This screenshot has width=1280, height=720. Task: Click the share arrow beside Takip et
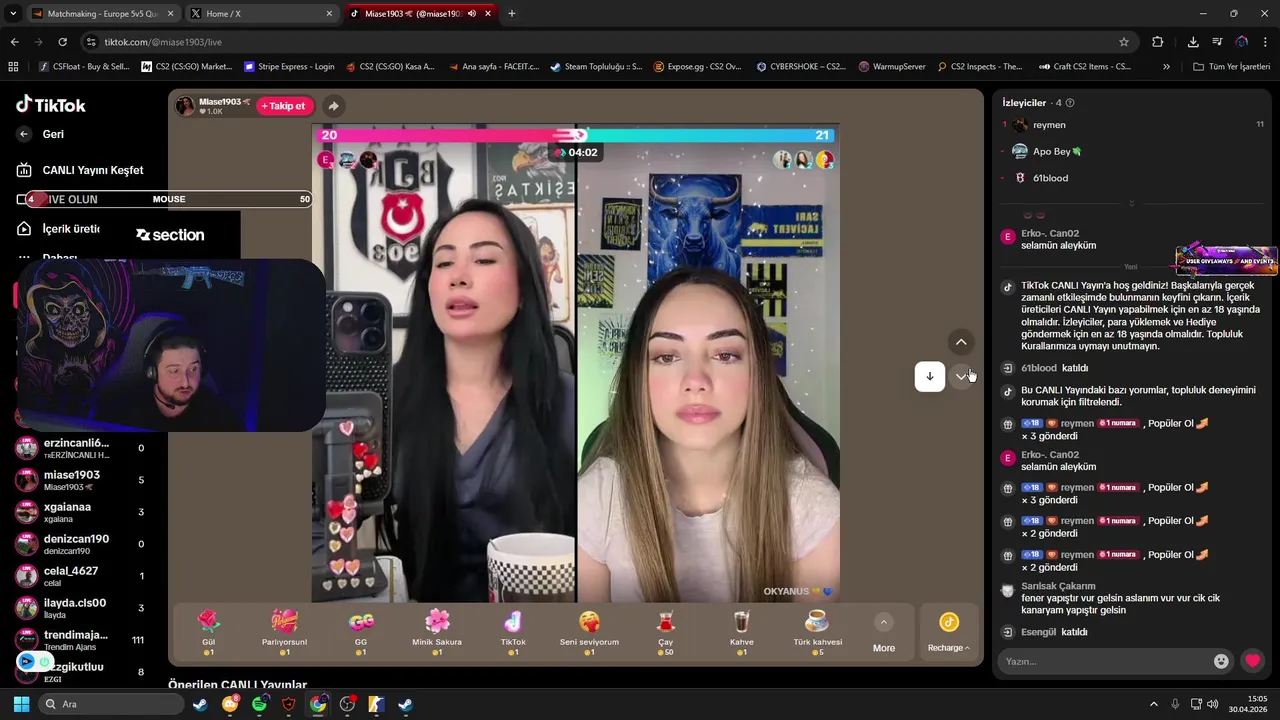click(333, 106)
